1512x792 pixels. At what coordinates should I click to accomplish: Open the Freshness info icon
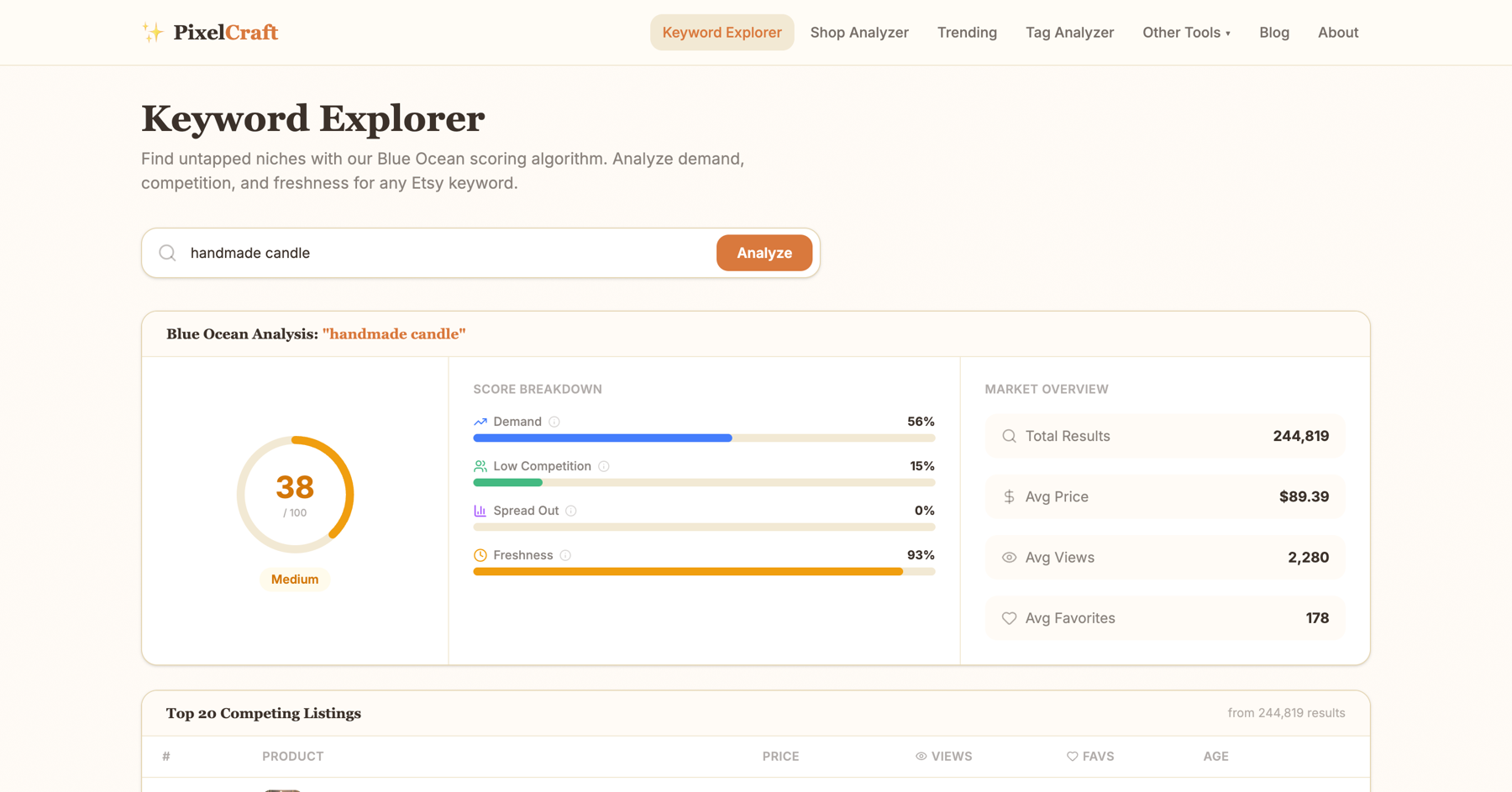click(565, 555)
